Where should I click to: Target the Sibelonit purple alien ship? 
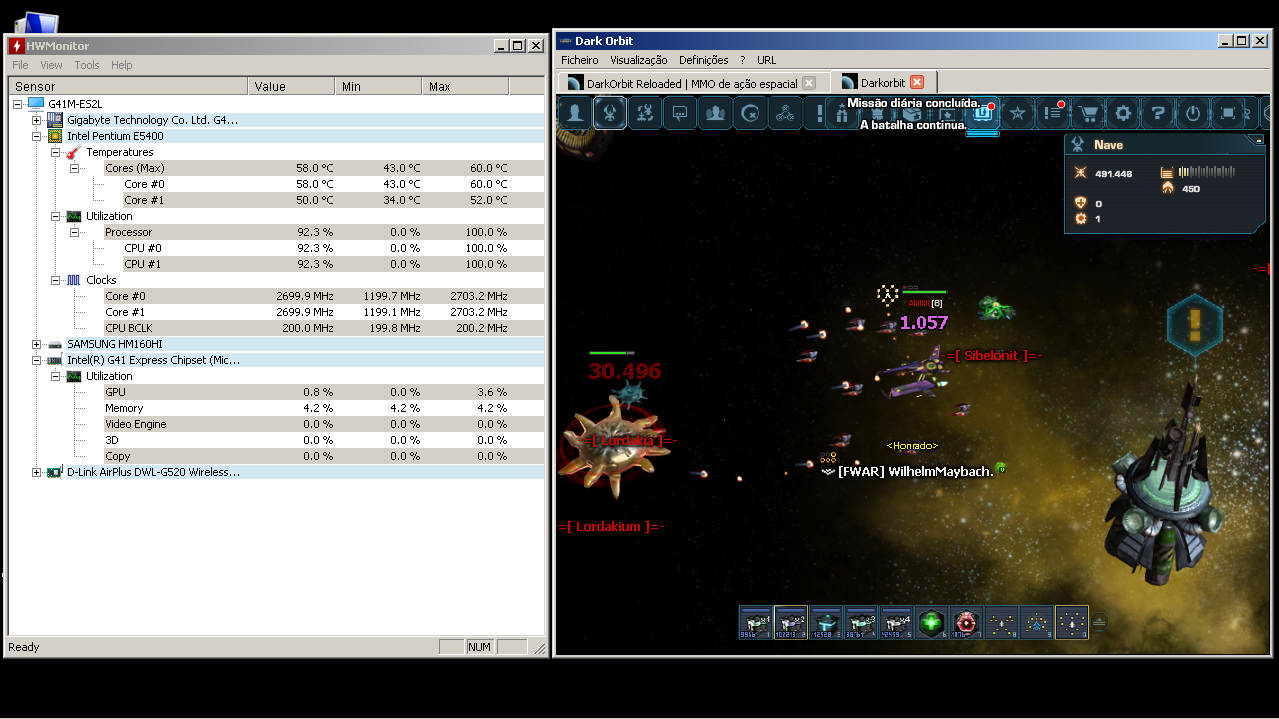914,371
